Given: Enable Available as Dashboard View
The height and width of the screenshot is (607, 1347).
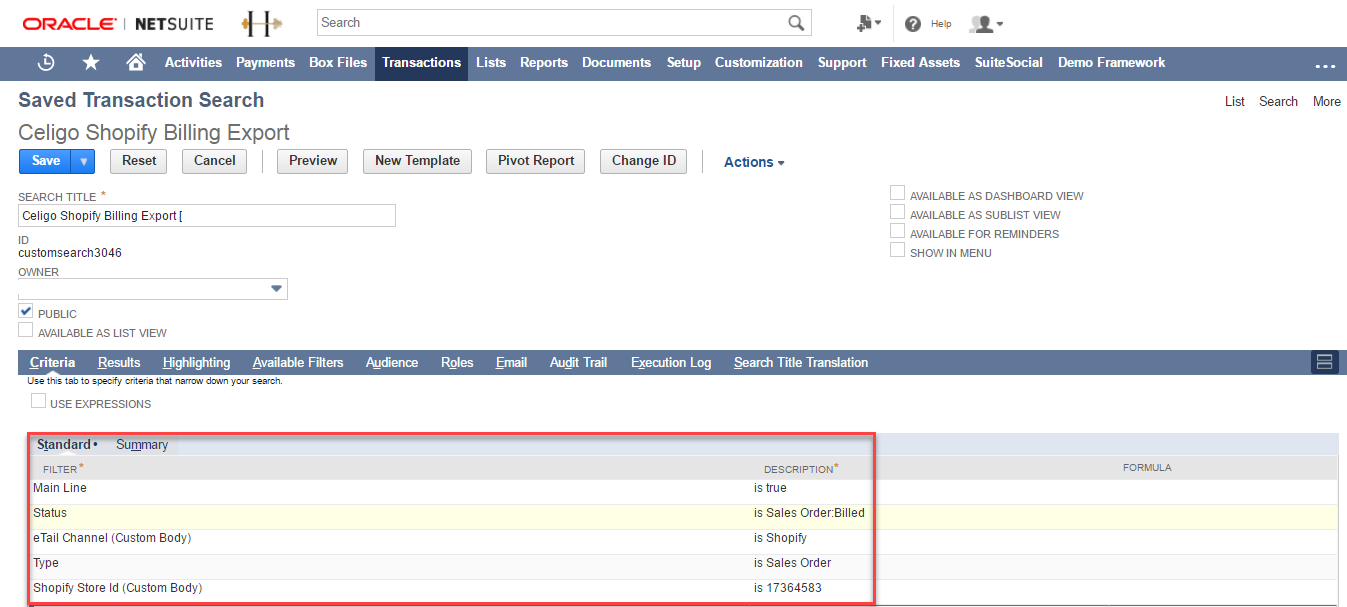Looking at the screenshot, I should (898, 193).
